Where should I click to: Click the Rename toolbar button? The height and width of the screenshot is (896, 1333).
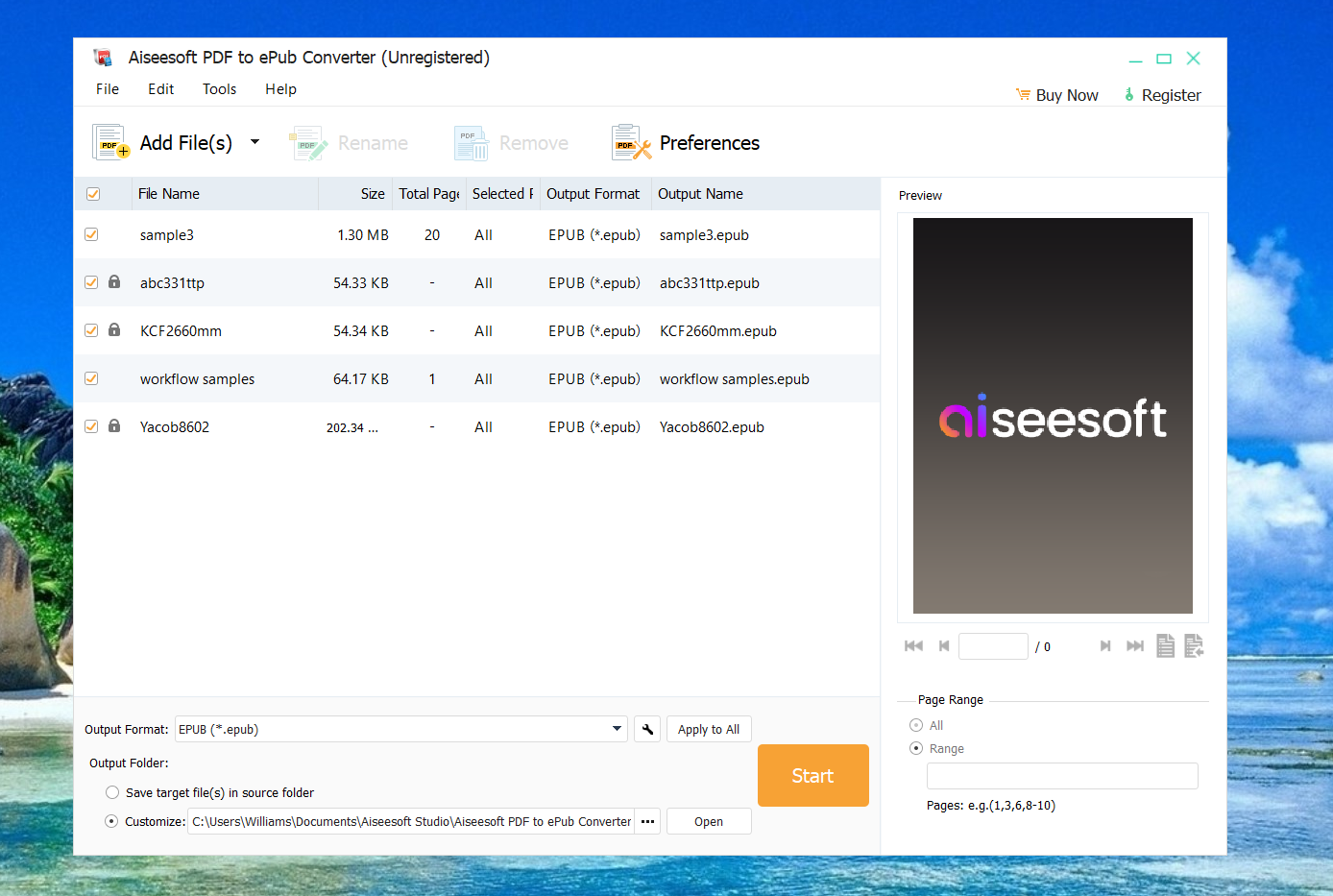point(349,143)
